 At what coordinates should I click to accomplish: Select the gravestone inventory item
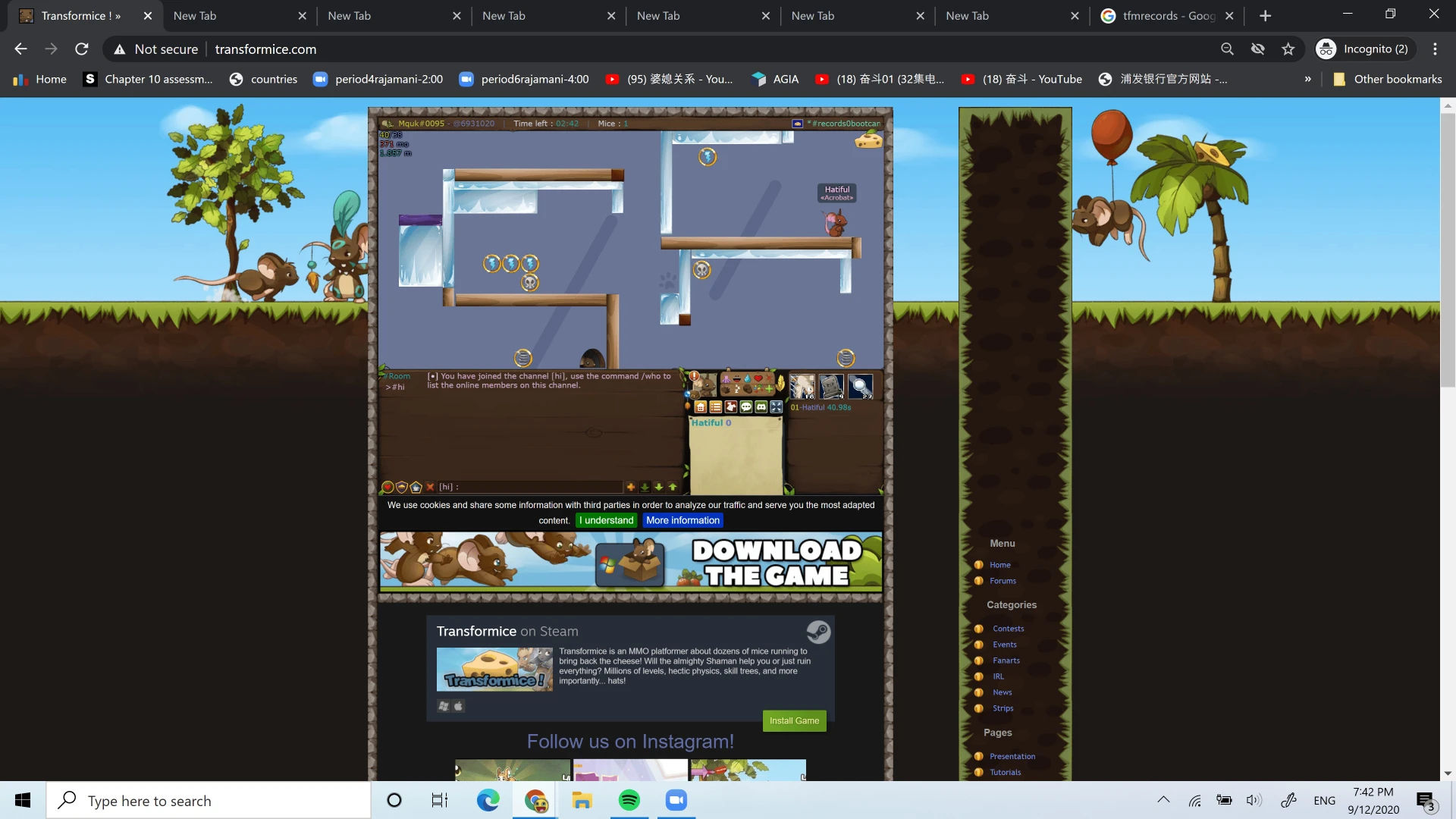click(831, 386)
